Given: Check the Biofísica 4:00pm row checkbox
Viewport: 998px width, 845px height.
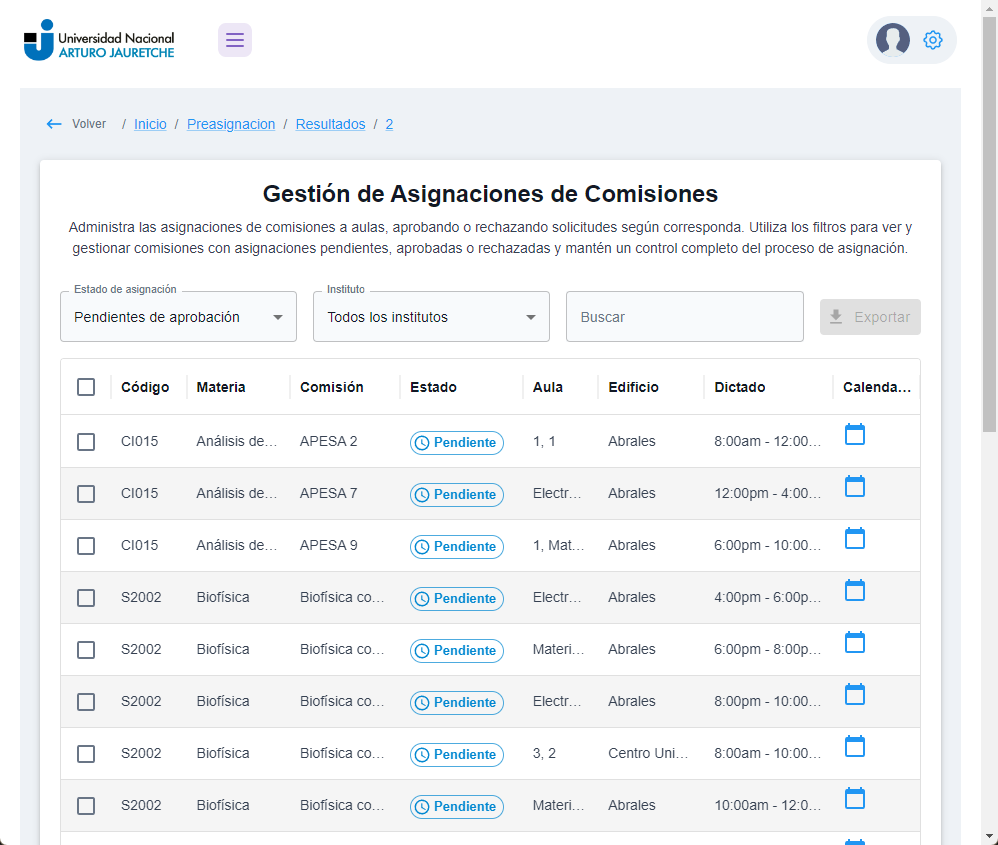Looking at the screenshot, I should (x=86, y=597).
